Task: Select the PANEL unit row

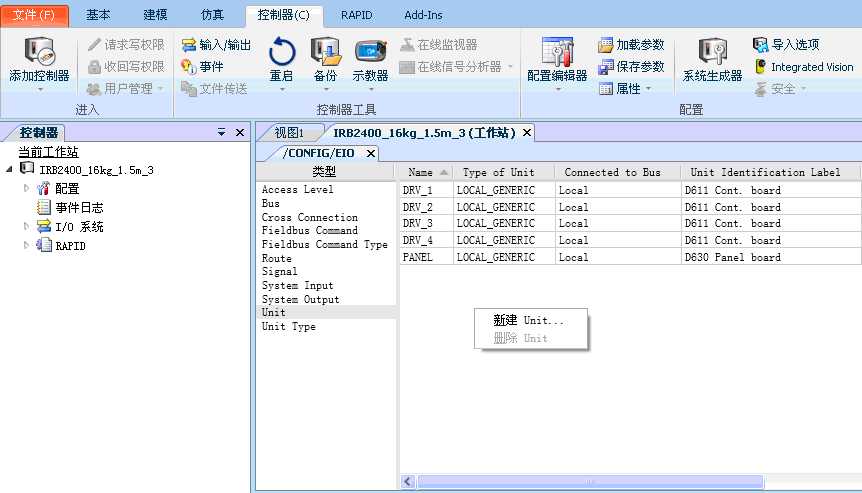Action: (x=630, y=257)
